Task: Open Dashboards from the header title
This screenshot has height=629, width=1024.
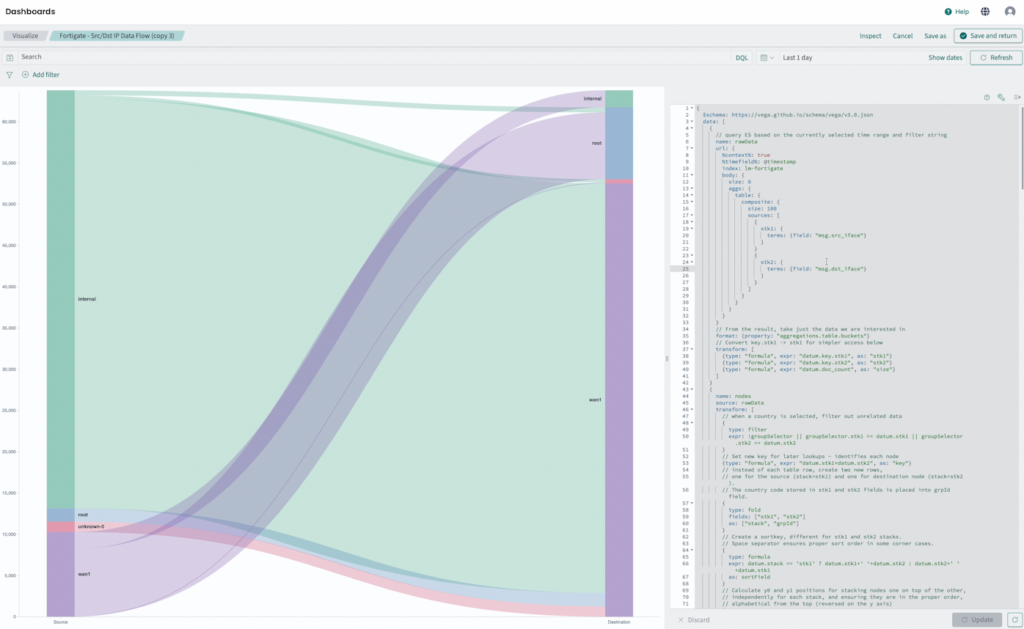Action: (x=30, y=12)
